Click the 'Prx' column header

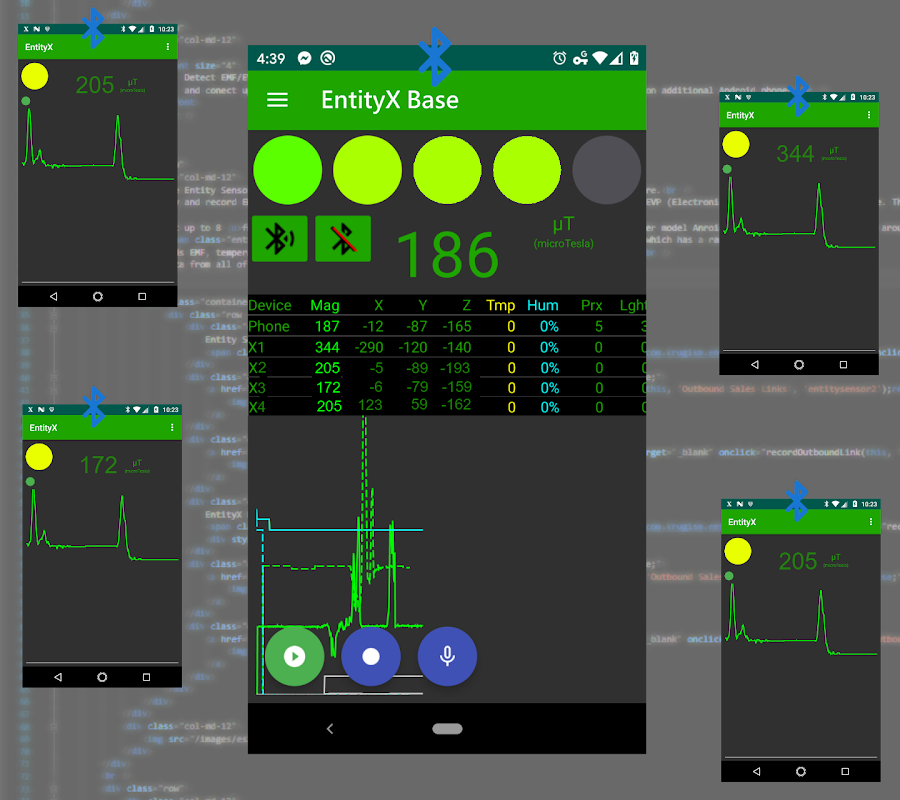tap(592, 305)
